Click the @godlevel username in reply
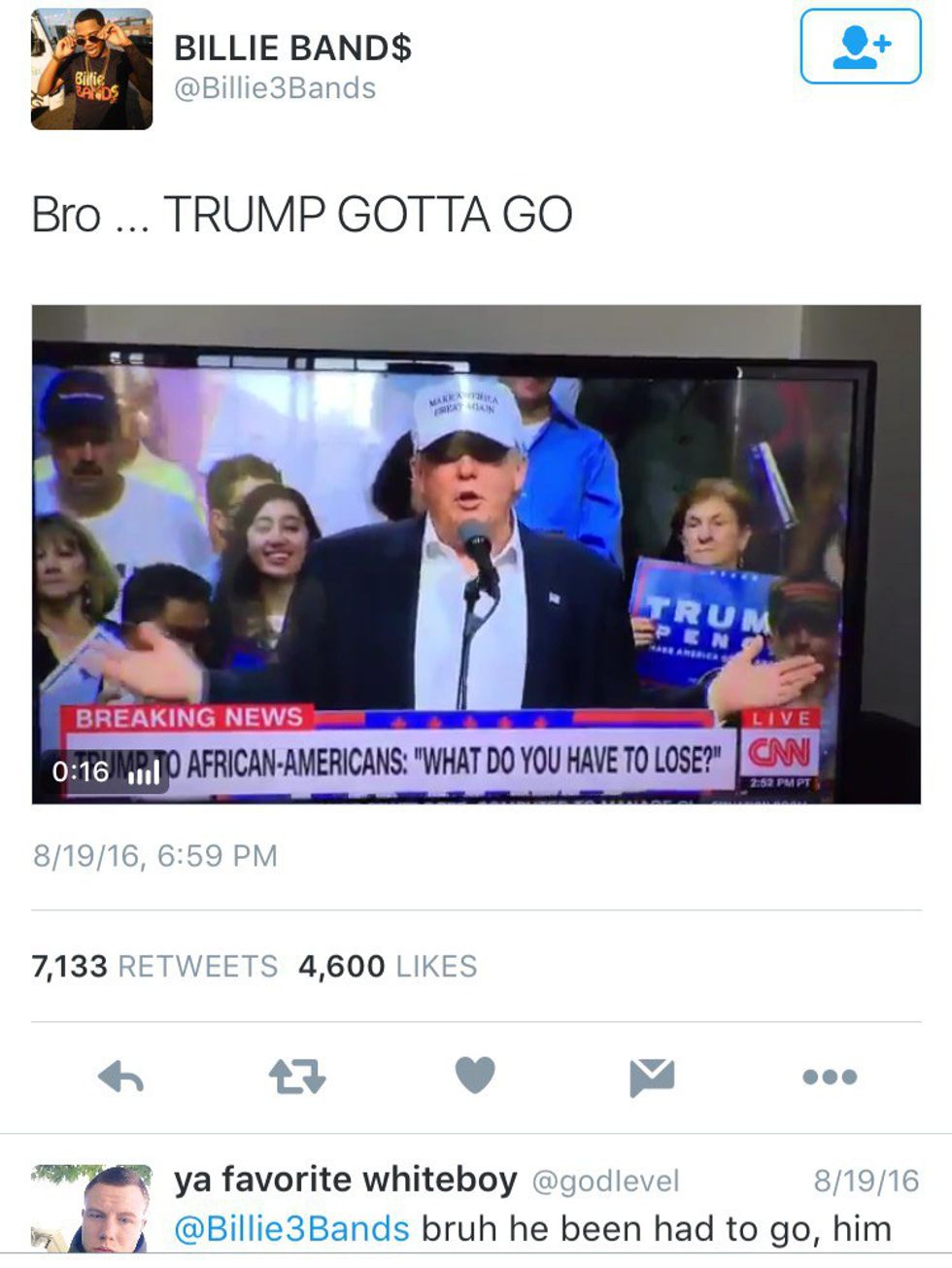The width and height of the screenshot is (952, 1268). pos(605,1182)
